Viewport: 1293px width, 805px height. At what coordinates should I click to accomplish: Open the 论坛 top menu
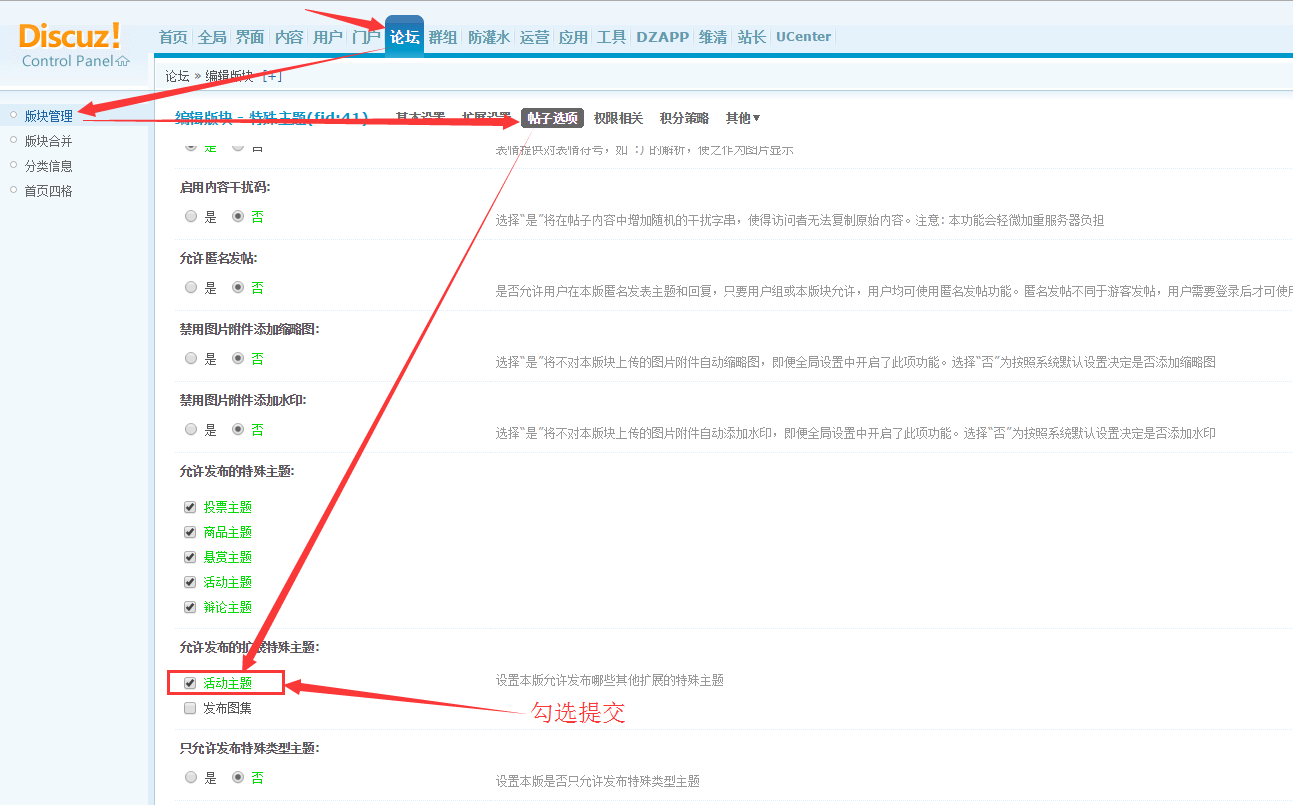point(404,37)
